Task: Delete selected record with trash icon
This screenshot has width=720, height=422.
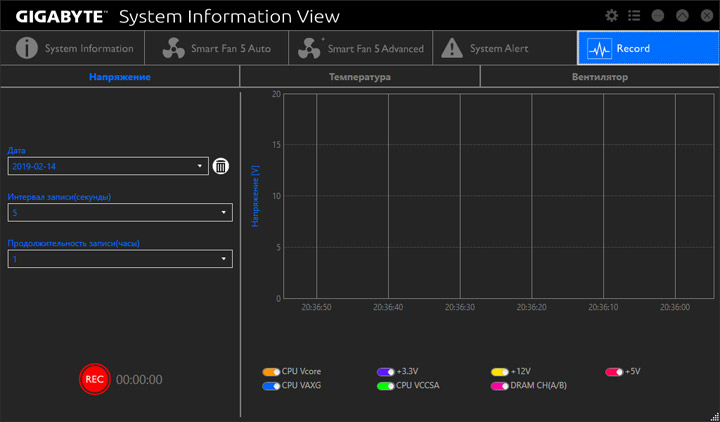Action: point(221,166)
